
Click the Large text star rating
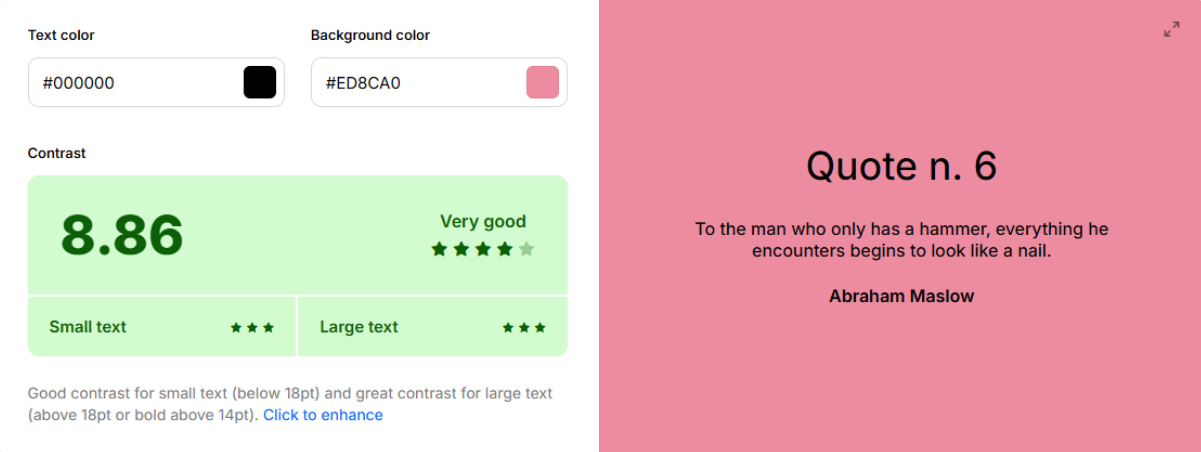coord(524,327)
